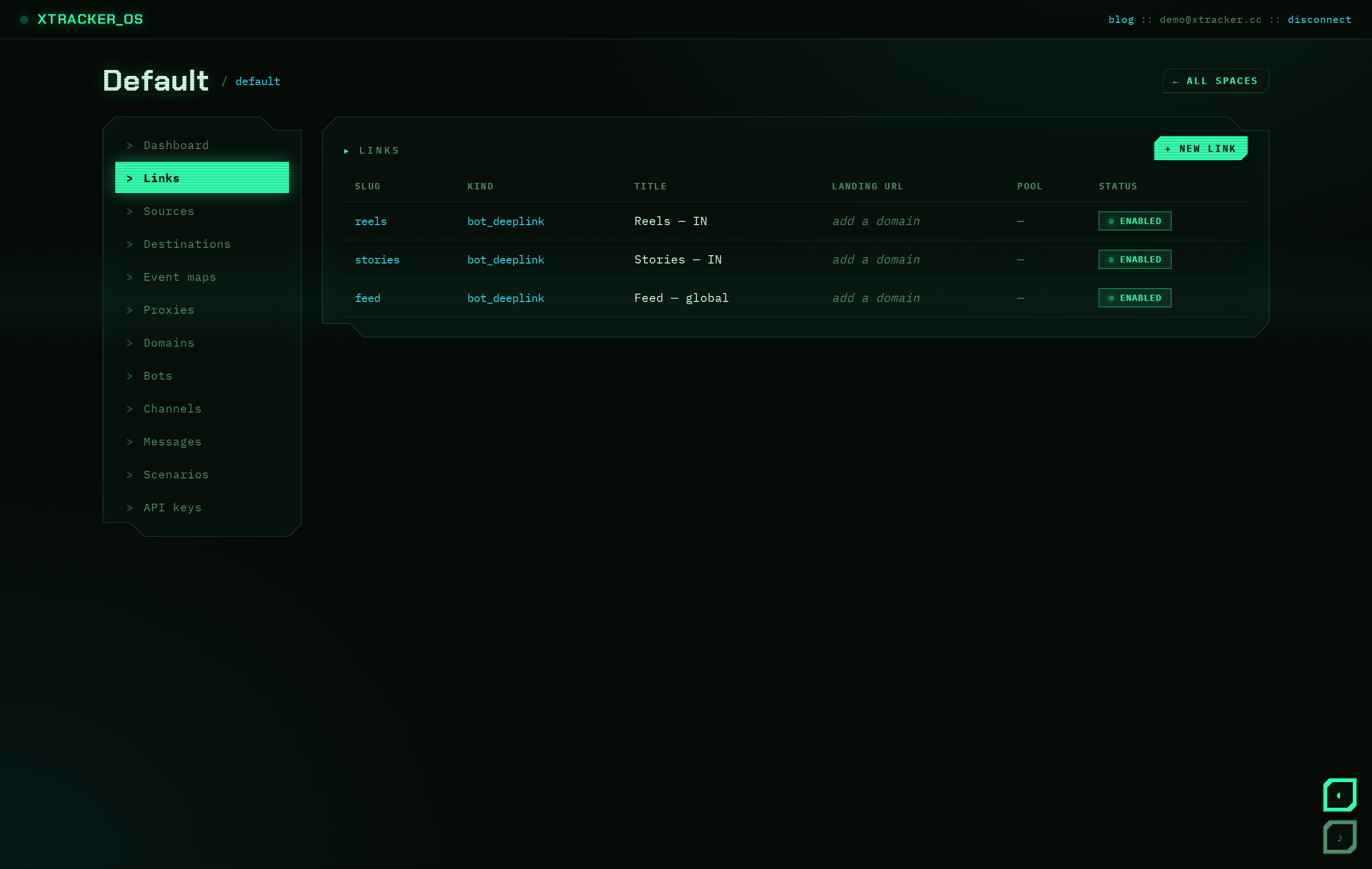
Task: Select Links in the sidebar
Action: [202, 178]
